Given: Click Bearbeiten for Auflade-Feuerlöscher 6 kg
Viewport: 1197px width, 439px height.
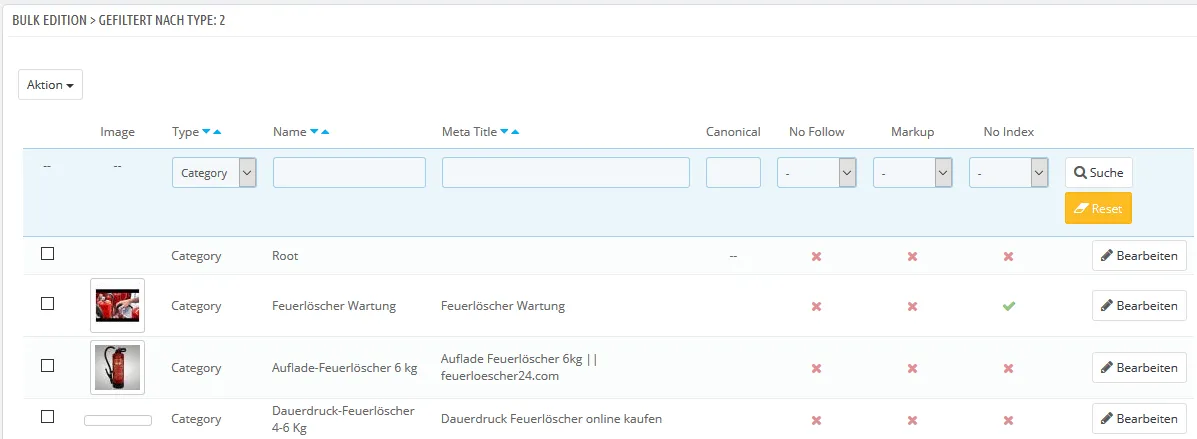Looking at the screenshot, I should tap(1140, 367).
